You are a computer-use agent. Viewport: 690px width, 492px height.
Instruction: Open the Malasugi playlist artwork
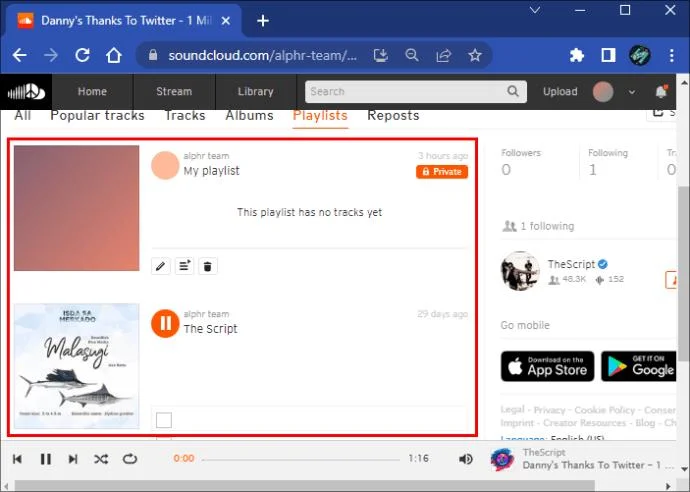click(x=77, y=366)
